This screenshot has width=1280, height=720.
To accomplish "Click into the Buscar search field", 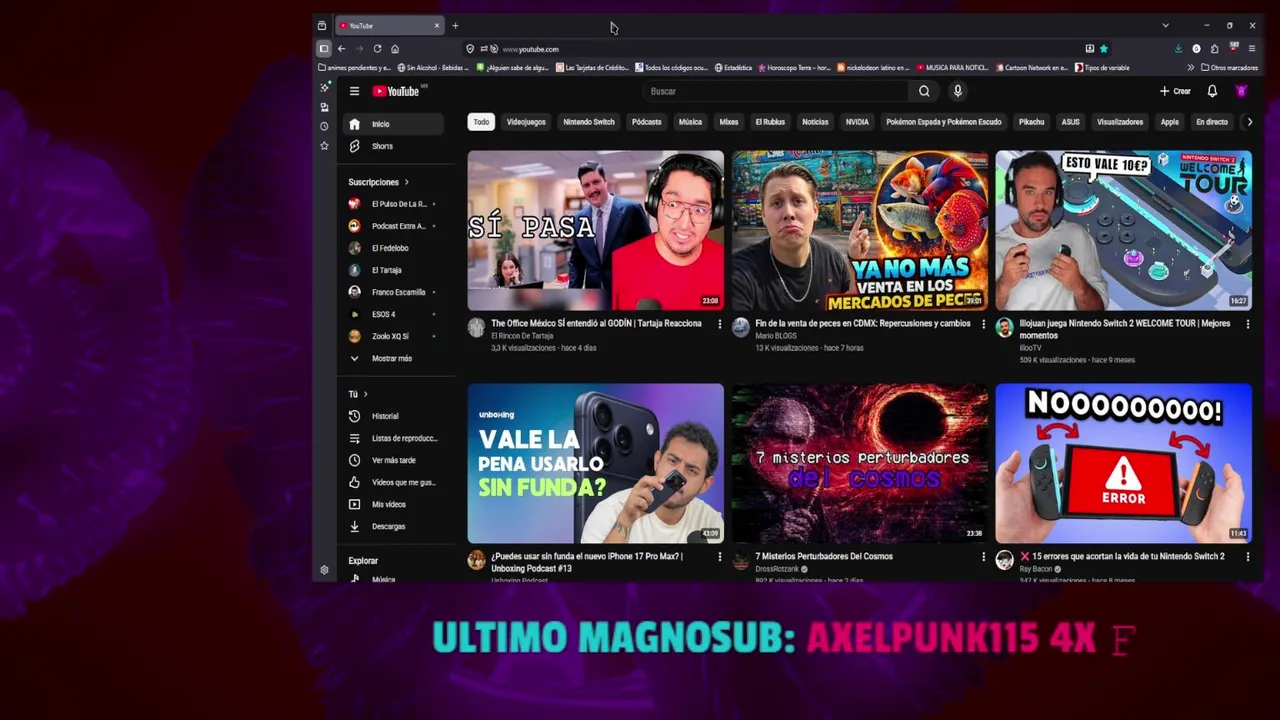I will pyautogui.click(x=775, y=91).
